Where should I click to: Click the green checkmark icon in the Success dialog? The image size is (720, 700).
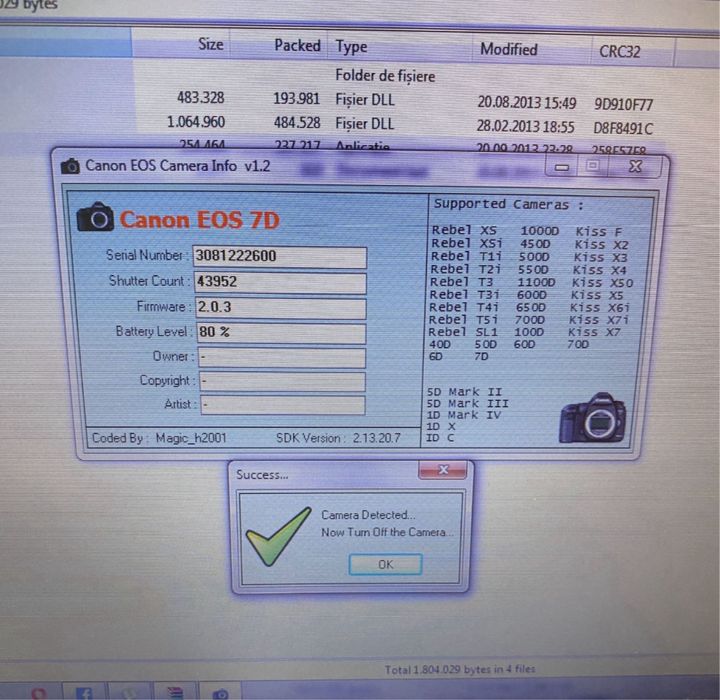(278, 536)
